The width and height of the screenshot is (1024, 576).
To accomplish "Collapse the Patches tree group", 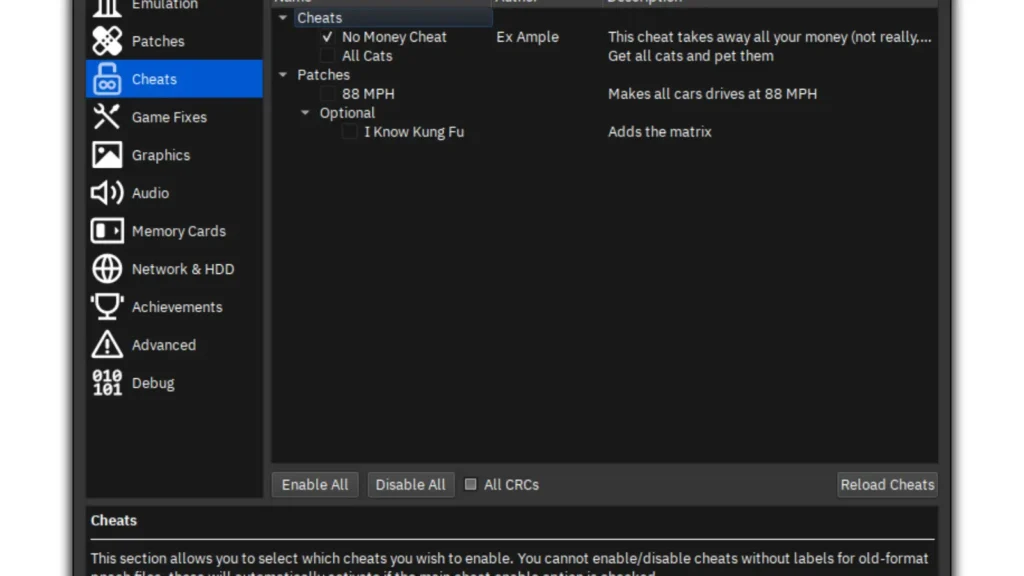I will click(x=283, y=74).
